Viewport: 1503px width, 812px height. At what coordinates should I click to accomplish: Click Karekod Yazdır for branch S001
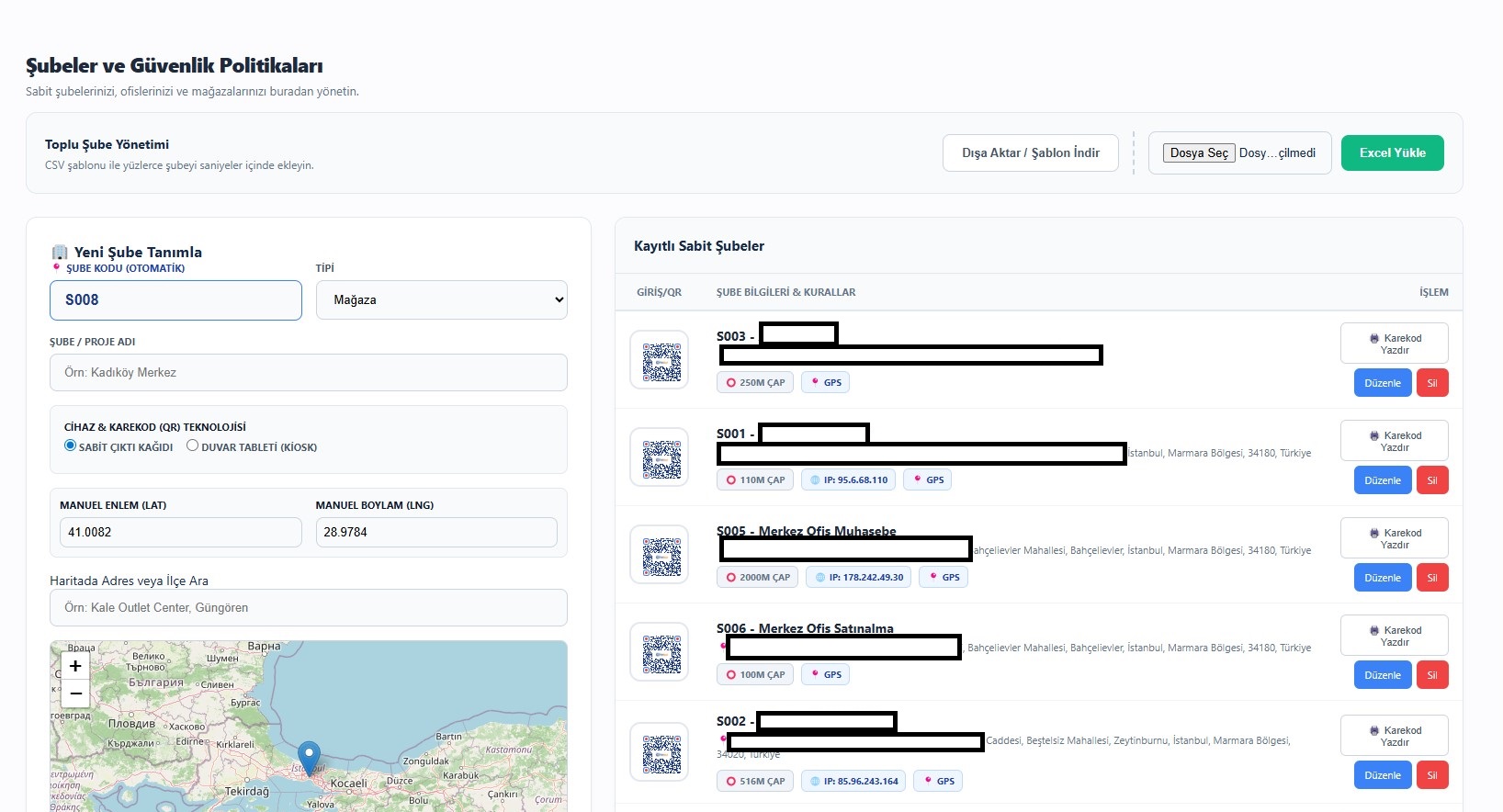[x=1395, y=441]
